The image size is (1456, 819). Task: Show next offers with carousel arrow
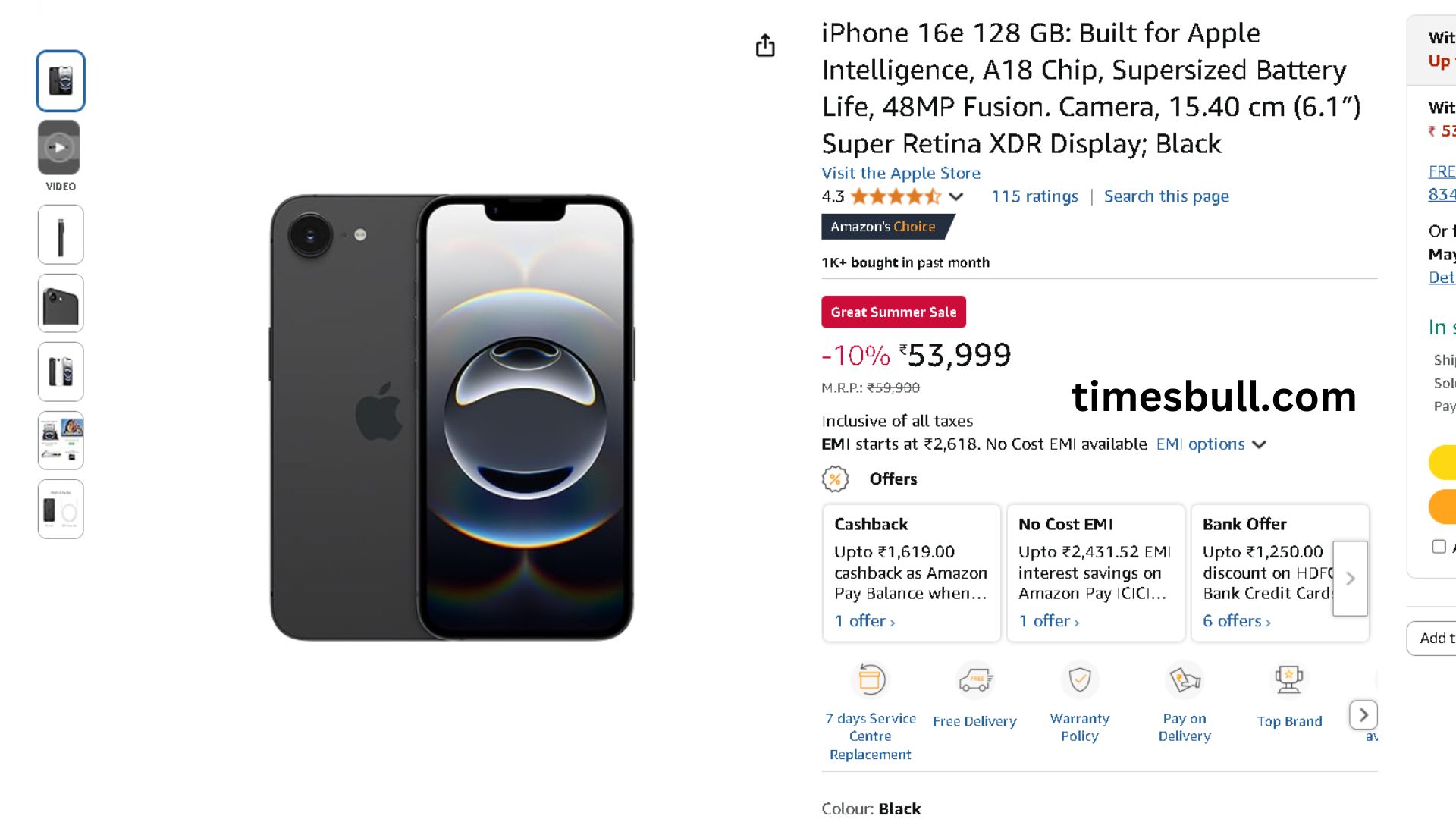[1350, 579]
